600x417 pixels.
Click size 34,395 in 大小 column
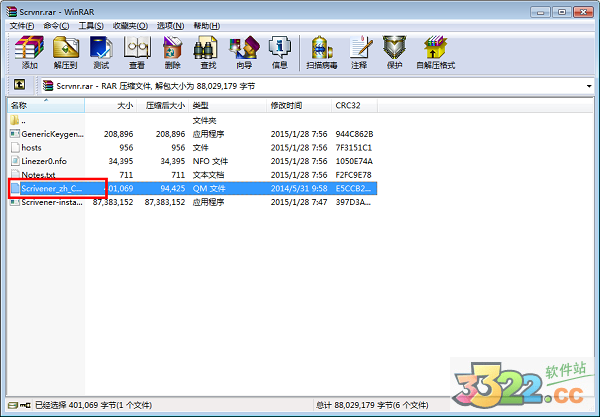(121, 161)
